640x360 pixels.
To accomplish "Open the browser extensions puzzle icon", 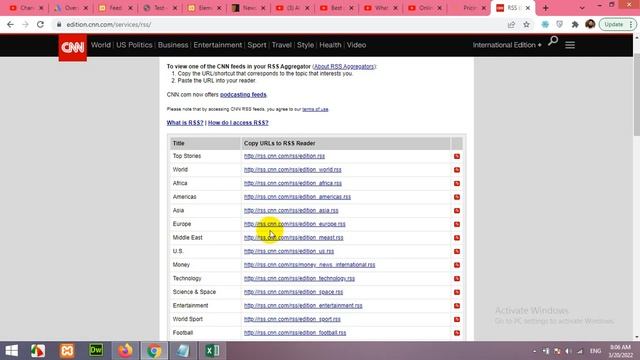I will point(575,24).
